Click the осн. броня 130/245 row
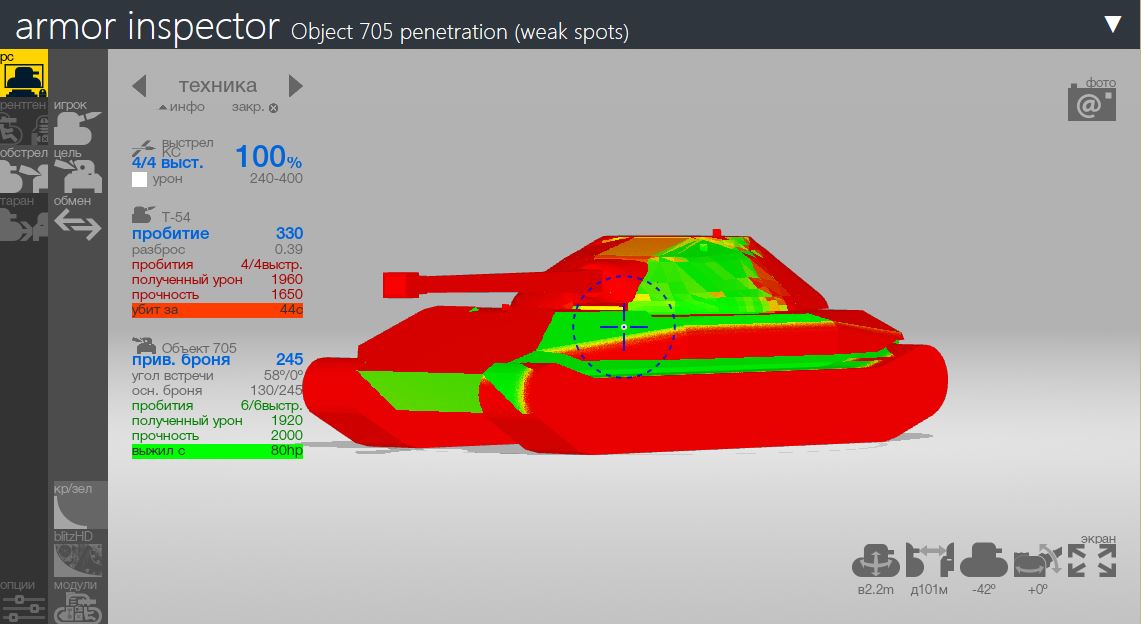Screen dimensions: 1141x624 pyautogui.click(x=217, y=391)
